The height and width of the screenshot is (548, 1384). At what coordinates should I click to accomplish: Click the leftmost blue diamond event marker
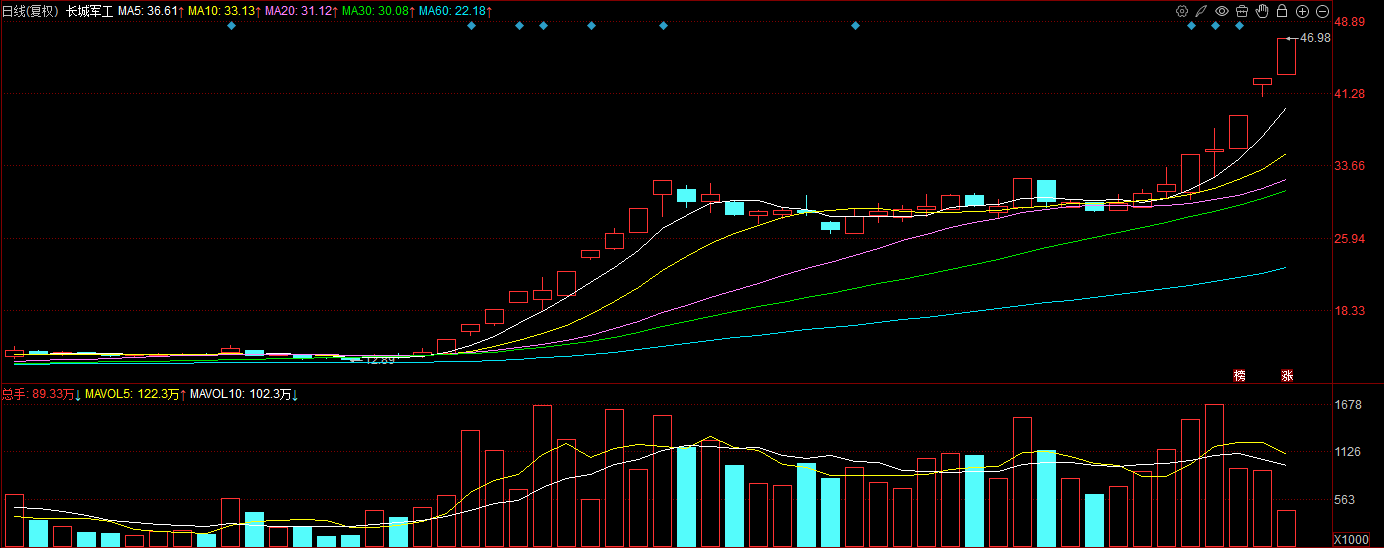coord(231,25)
